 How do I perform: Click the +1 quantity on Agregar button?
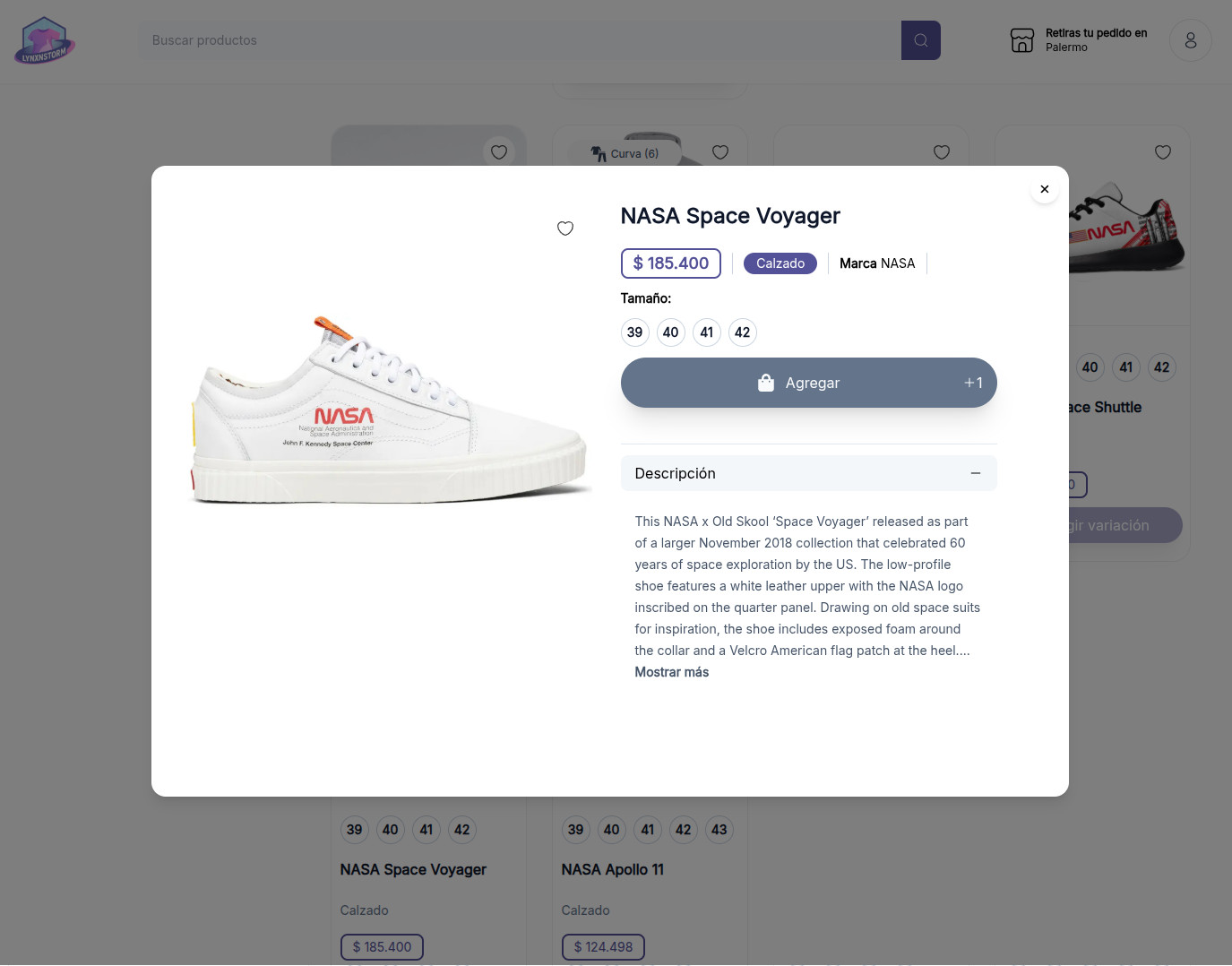pyautogui.click(x=973, y=383)
